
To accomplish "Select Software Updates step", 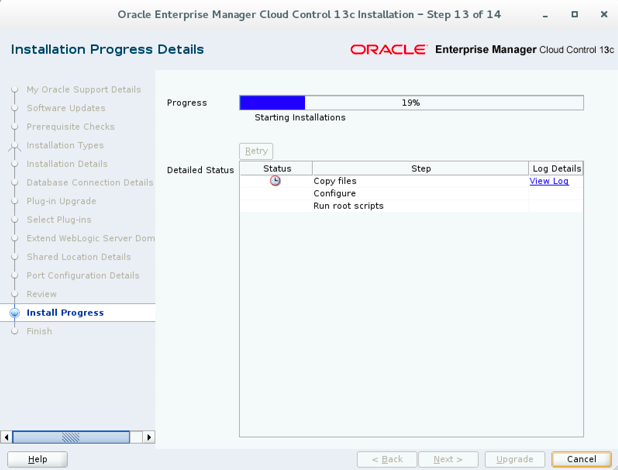I will (x=66, y=108).
